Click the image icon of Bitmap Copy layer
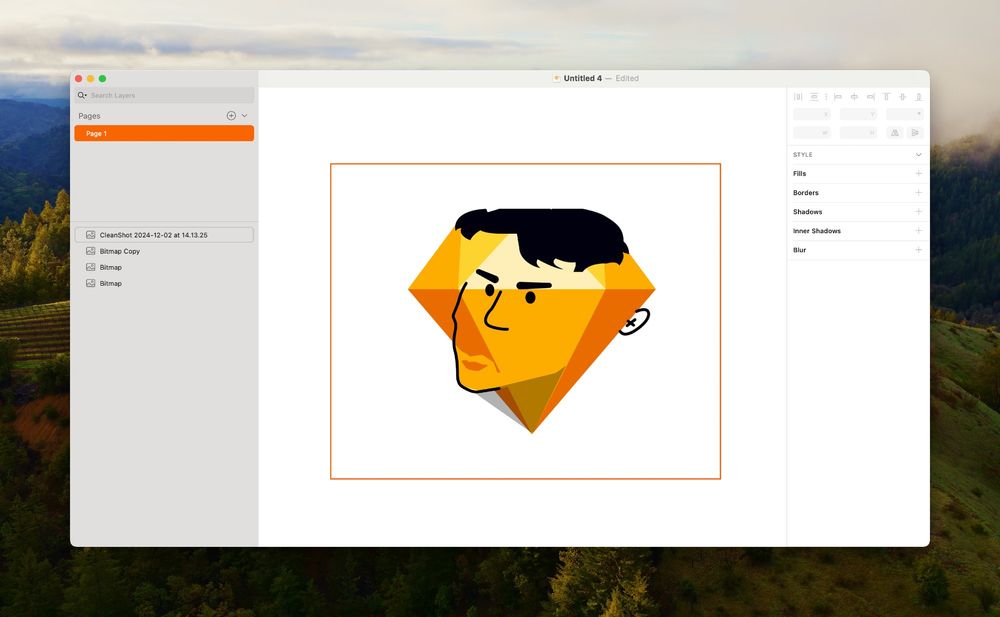 tap(91, 251)
